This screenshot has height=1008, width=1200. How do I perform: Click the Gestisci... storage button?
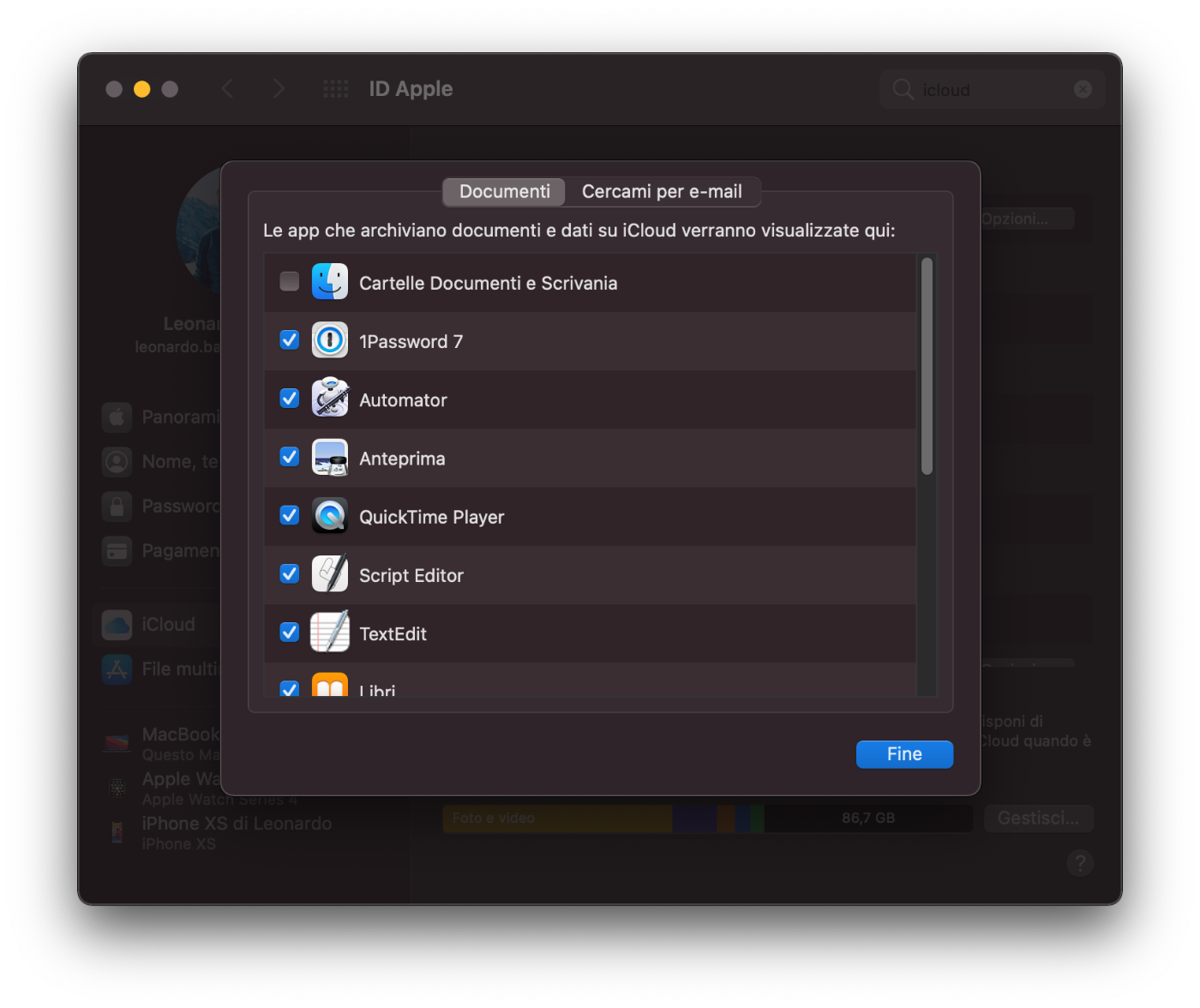(1038, 819)
